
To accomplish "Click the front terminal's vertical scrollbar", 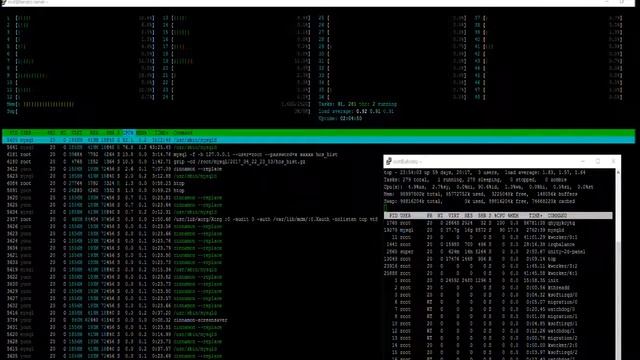I will [618, 264].
